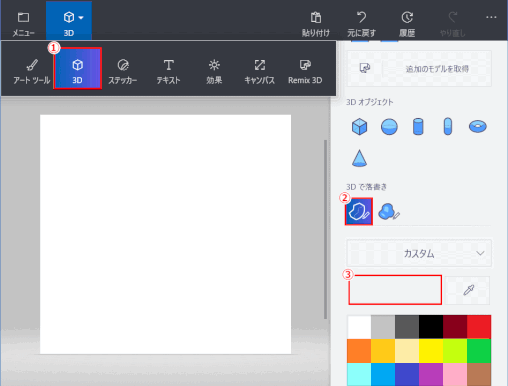Select the soft edge 3D doodle tool
Screen dimensions: 508x386
pyautogui.click(x=389, y=212)
